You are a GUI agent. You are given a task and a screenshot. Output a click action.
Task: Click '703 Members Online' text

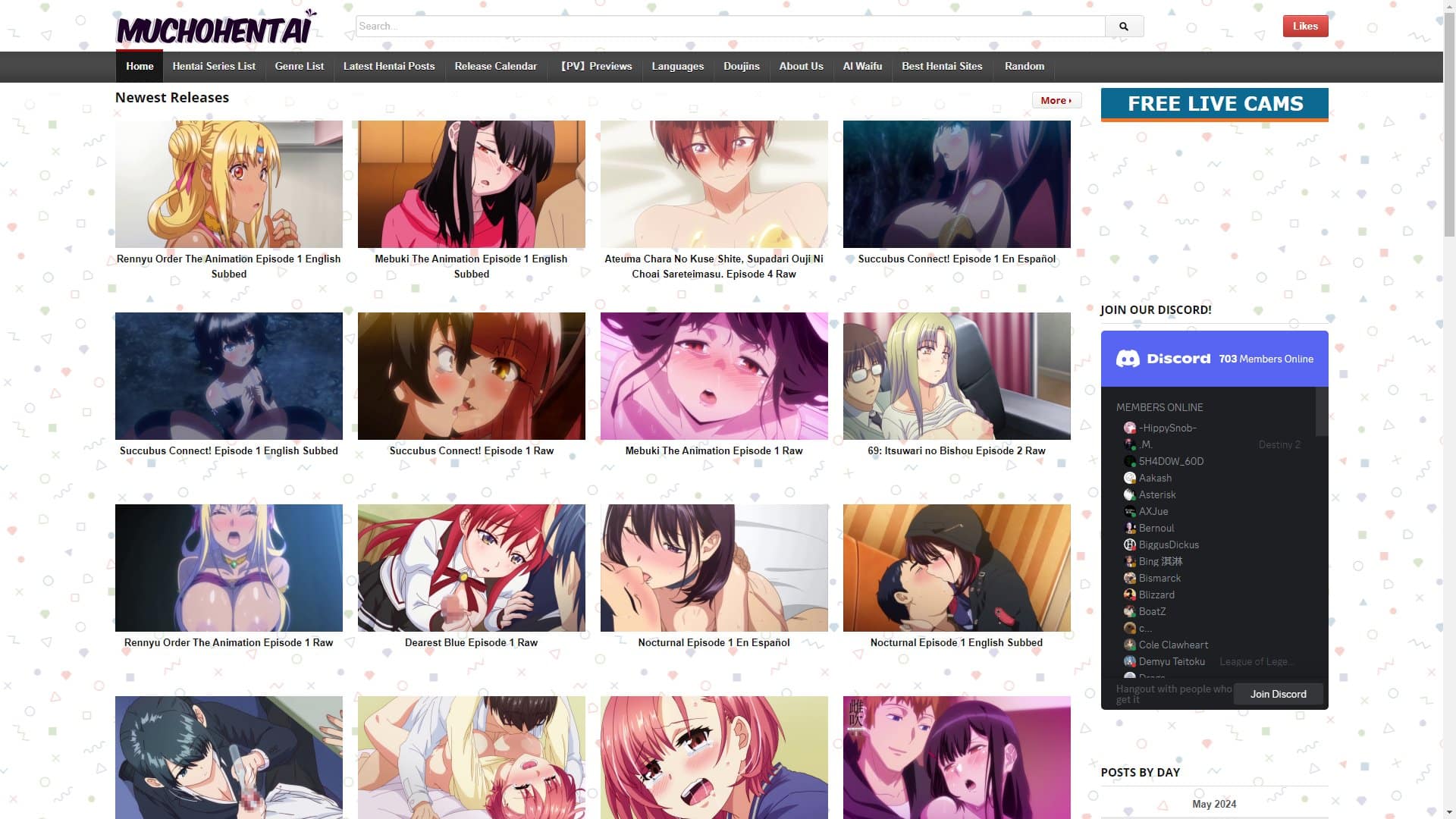(x=1266, y=359)
